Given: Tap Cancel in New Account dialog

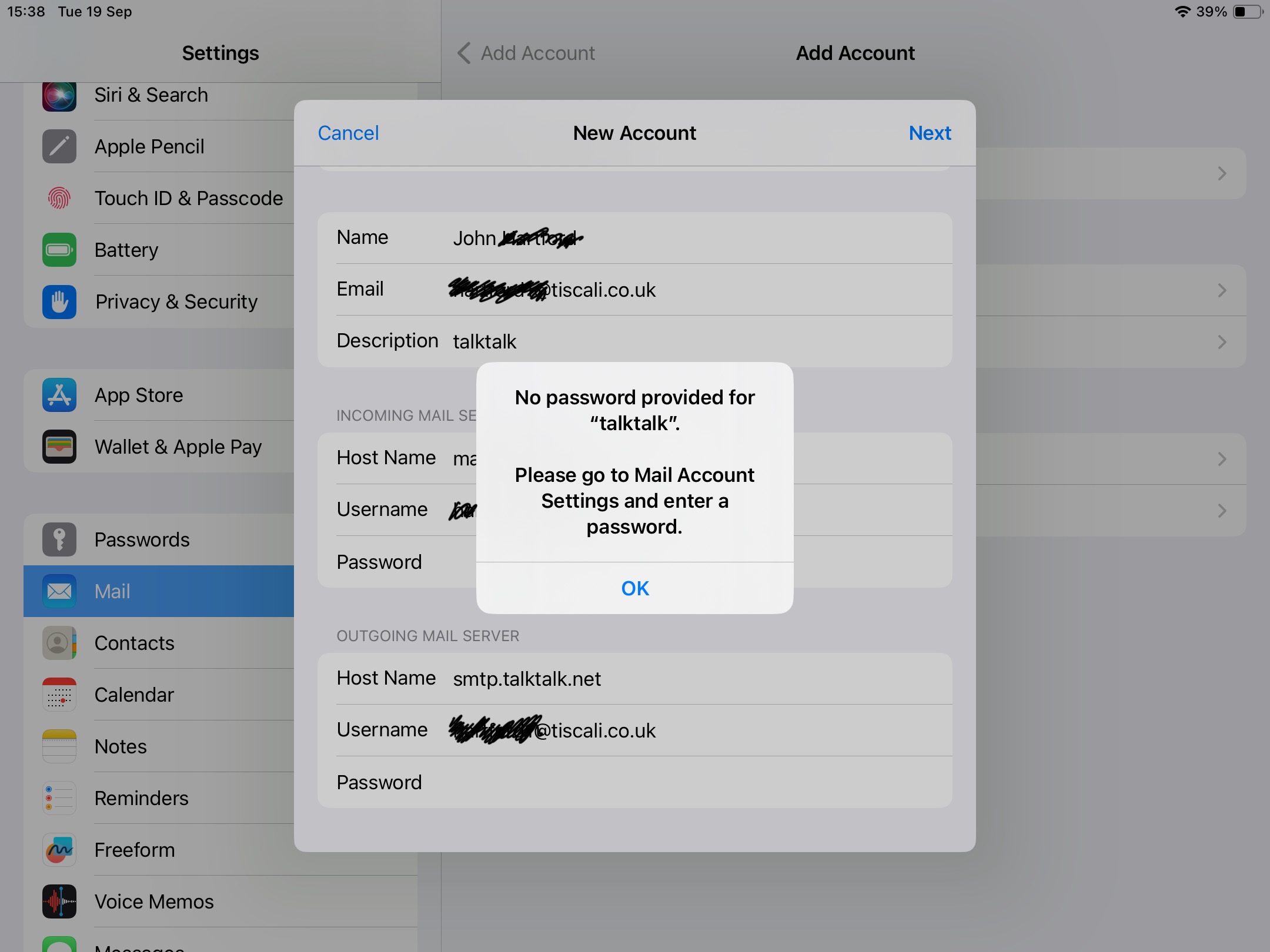Looking at the screenshot, I should pos(348,133).
